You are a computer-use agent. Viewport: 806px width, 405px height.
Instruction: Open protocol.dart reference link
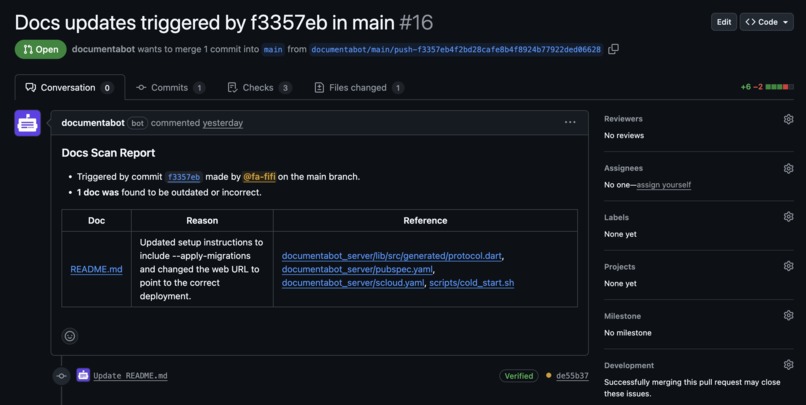(x=392, y=256)
